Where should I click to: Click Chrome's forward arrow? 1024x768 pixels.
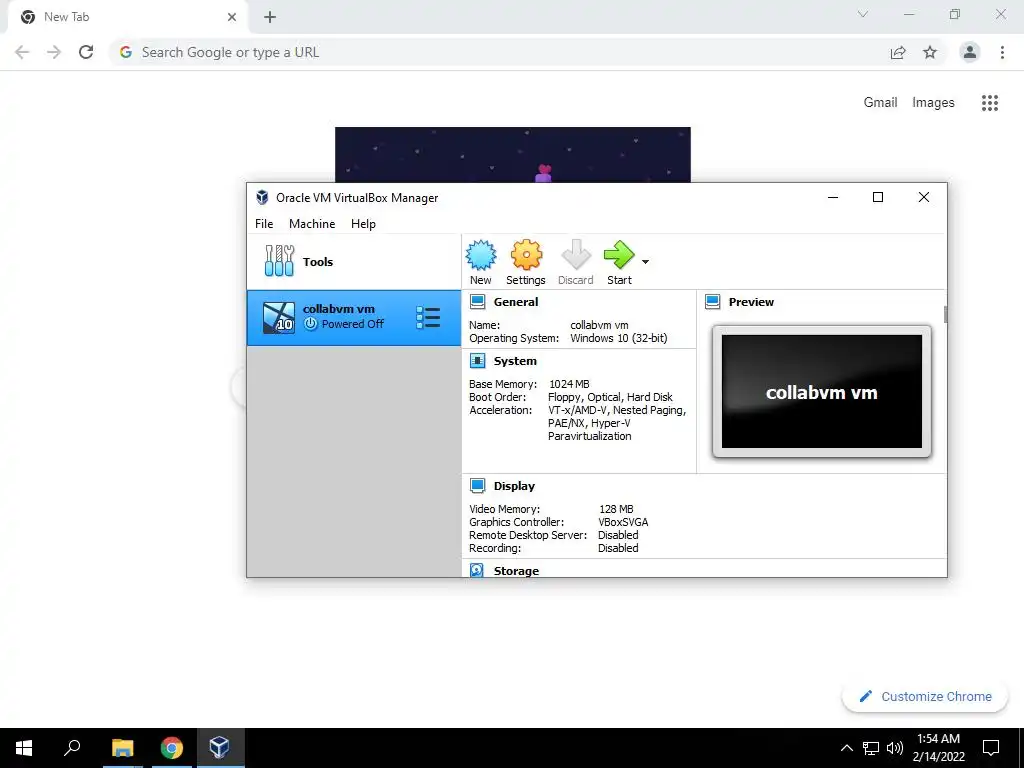[x=54, y=52]
